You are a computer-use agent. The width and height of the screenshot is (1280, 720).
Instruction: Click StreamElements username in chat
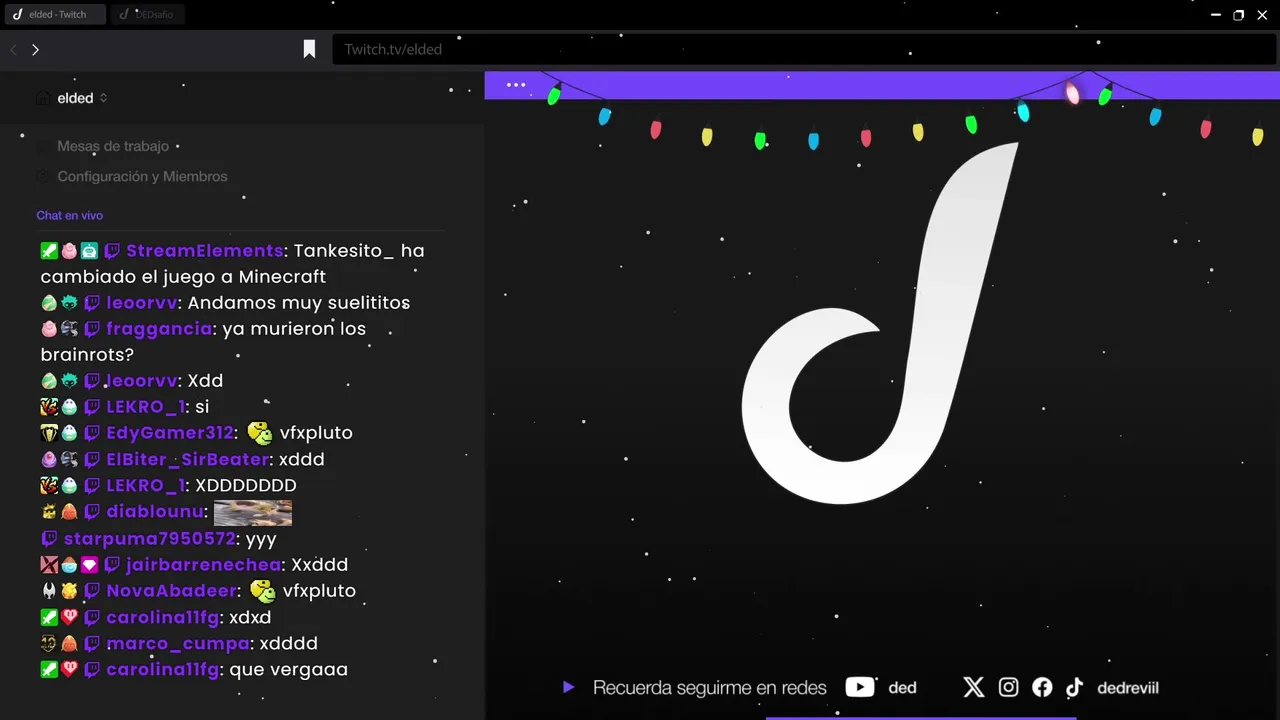point(205,250)
